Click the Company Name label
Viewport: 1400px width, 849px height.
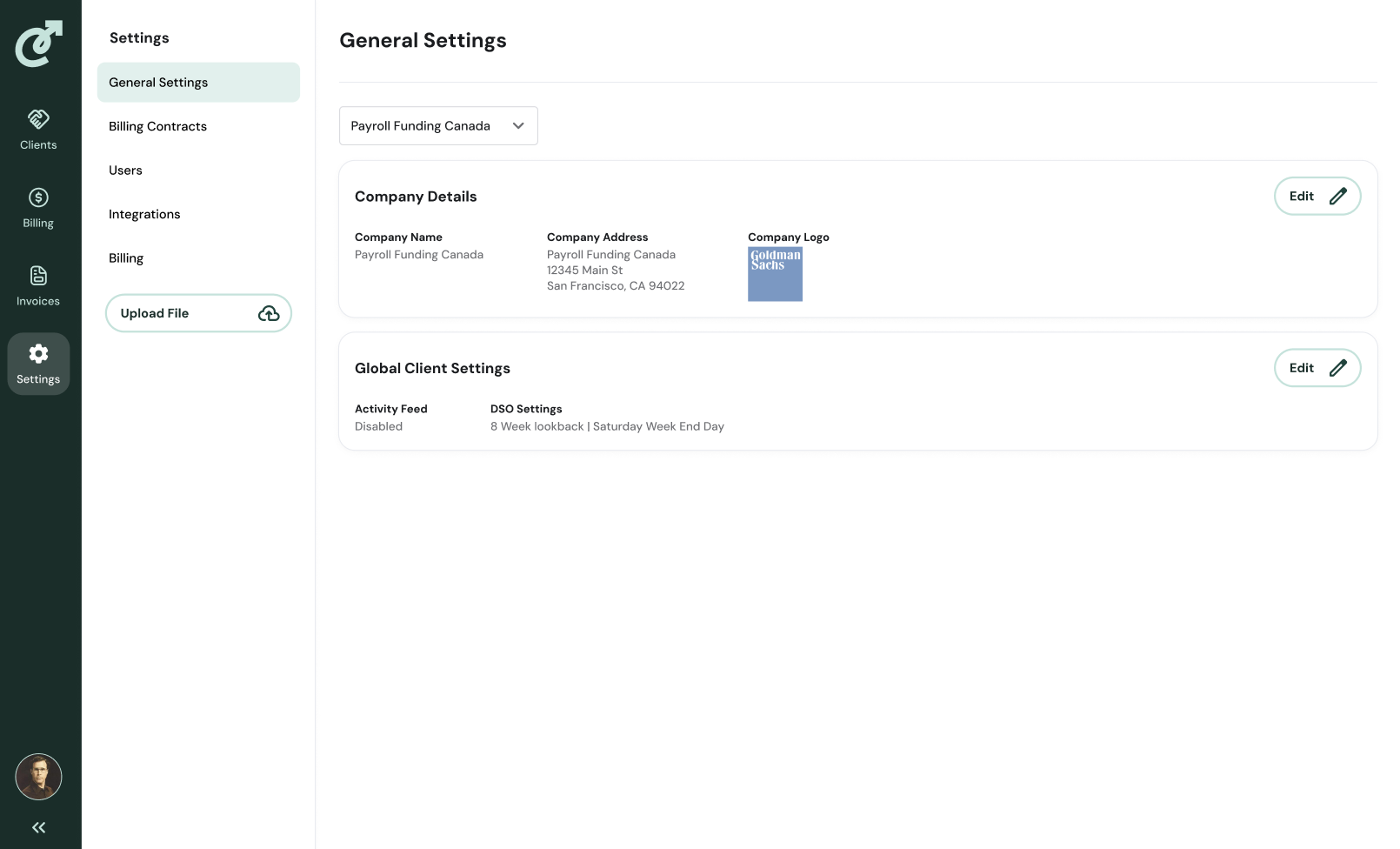click(398, 237)
